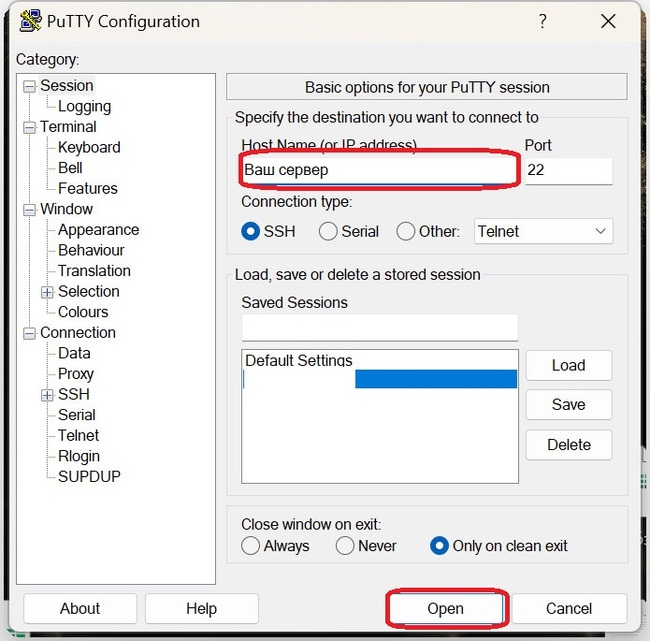Select SSH connection type

251,231
